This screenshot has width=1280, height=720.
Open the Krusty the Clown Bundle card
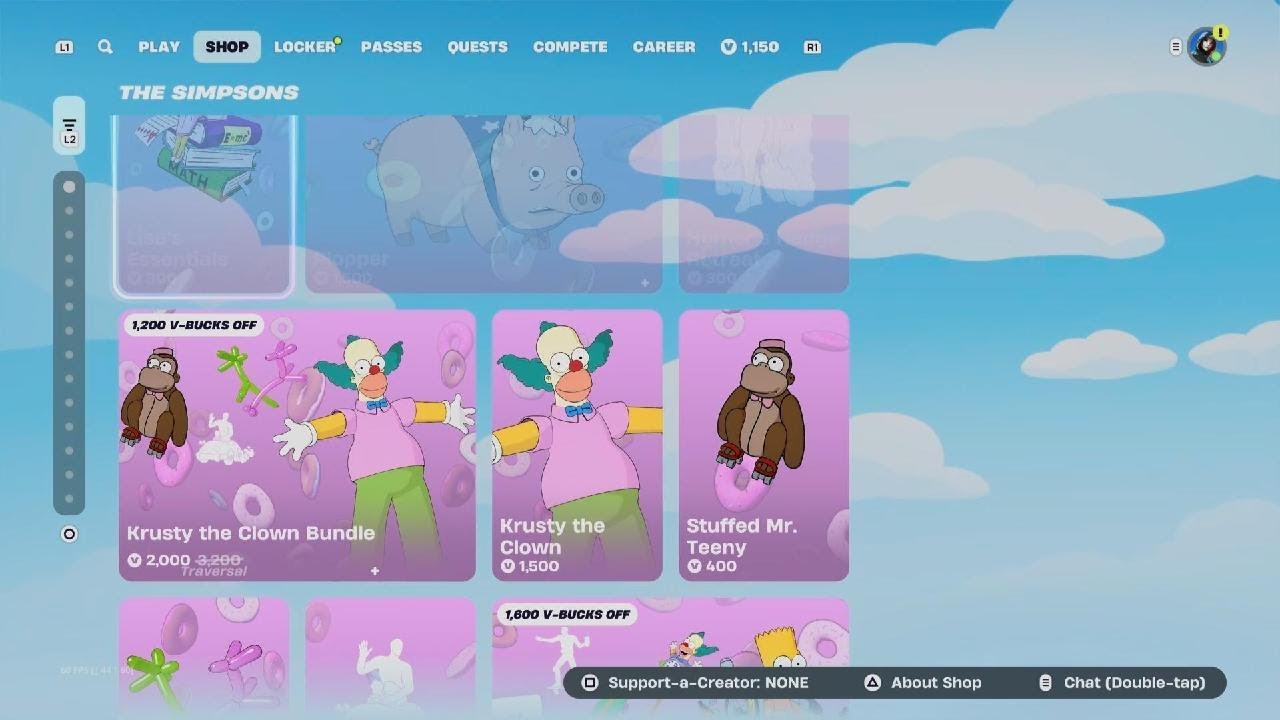(x=297, y=445)
